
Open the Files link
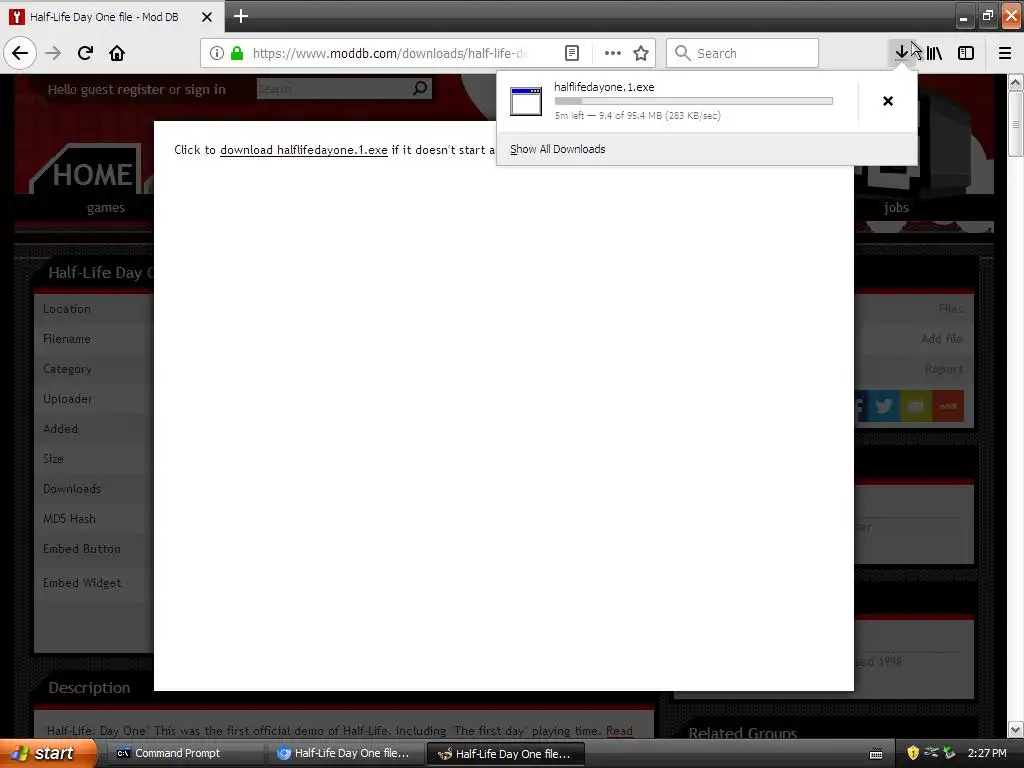951,308
